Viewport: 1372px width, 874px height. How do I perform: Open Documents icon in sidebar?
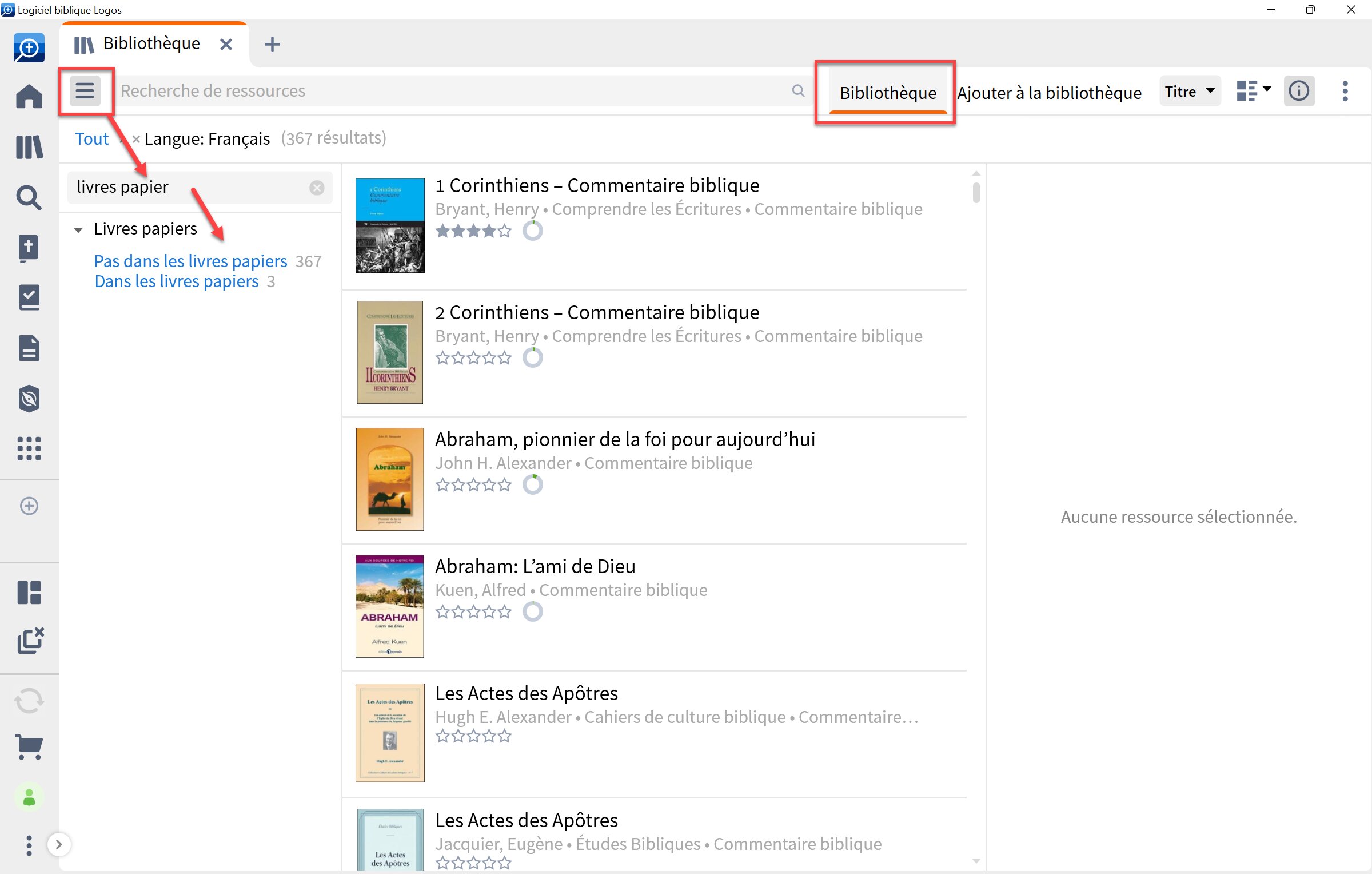pyautogui.click(x=29, y=348)
